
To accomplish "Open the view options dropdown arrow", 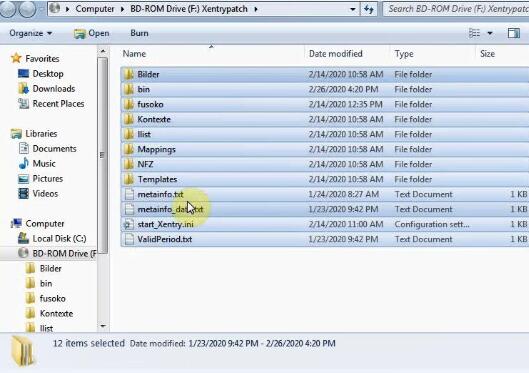I will [490, 33].
